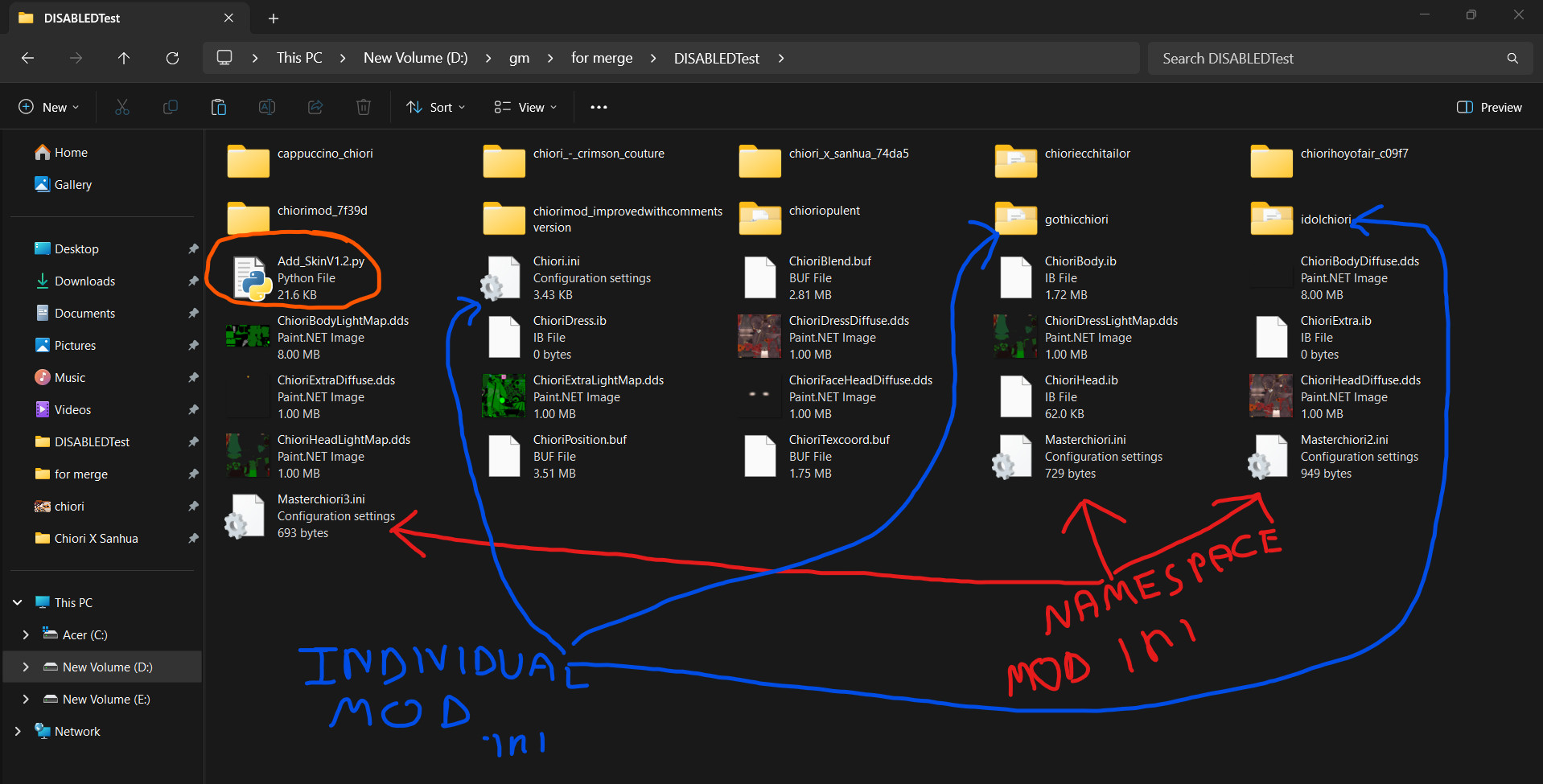Image resolution: width=1543 pixels, height=784 pixels.
Task: Go back to the previous folder
Action: click(x=27, y=58)
